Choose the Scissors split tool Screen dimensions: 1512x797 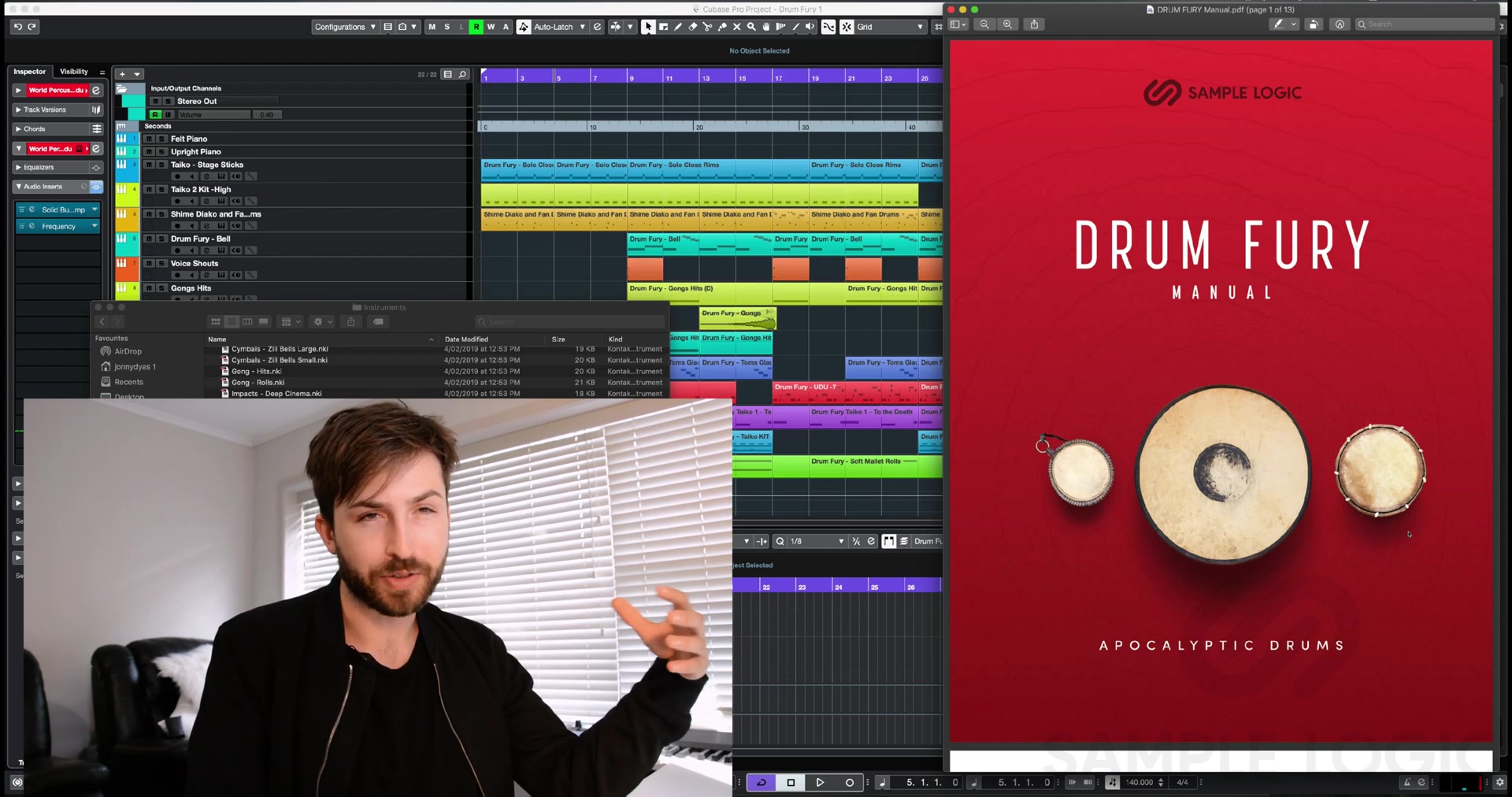(x=707, y=27)
